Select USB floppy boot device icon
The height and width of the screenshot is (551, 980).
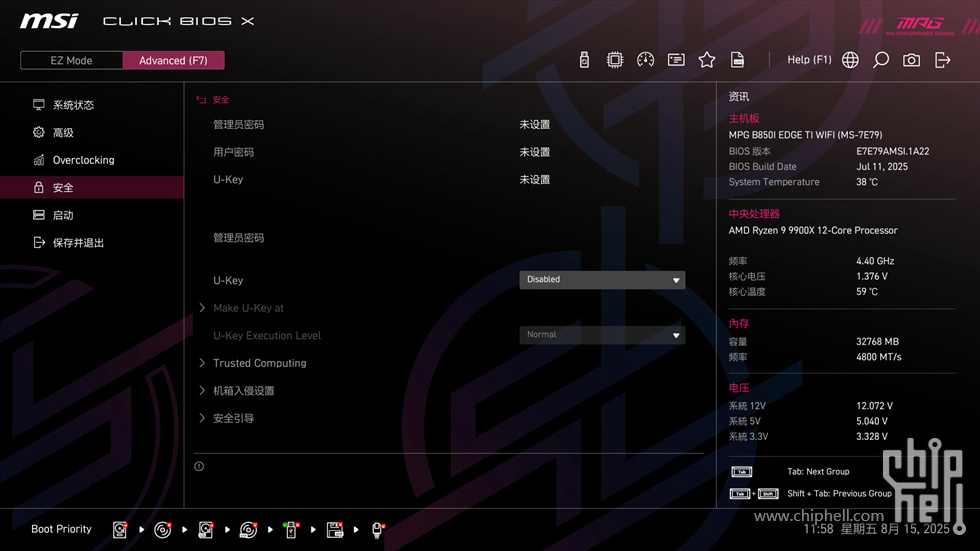point(335,530)
